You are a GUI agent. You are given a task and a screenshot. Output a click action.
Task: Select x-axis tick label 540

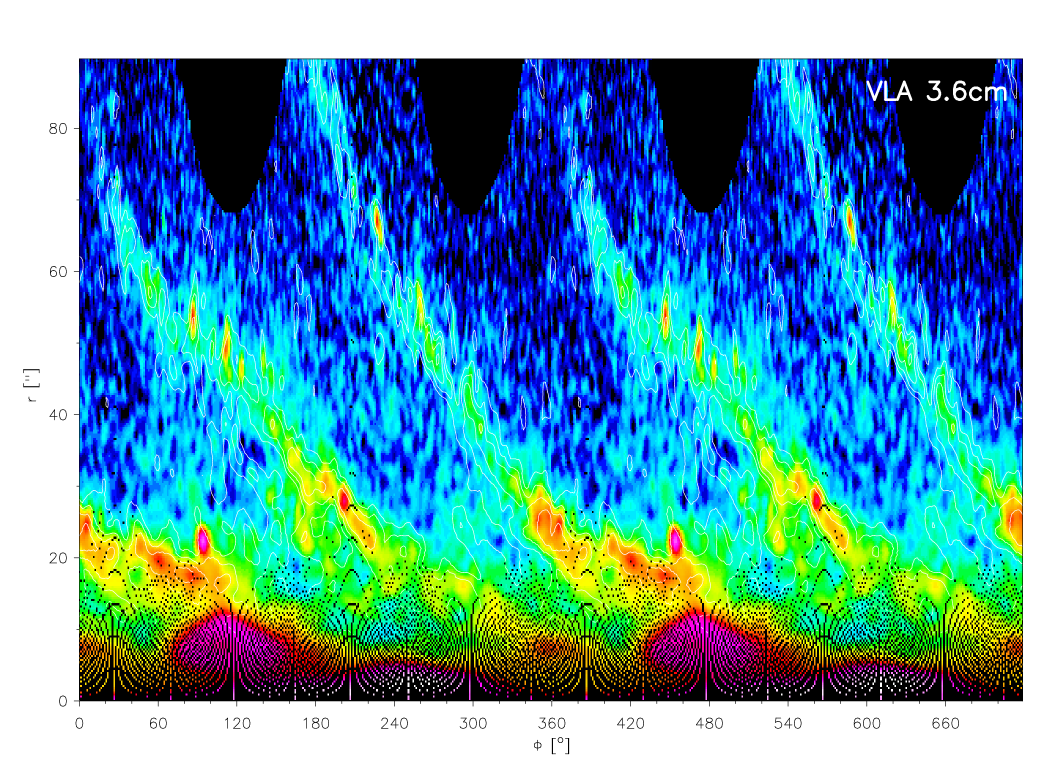(788, 723)
